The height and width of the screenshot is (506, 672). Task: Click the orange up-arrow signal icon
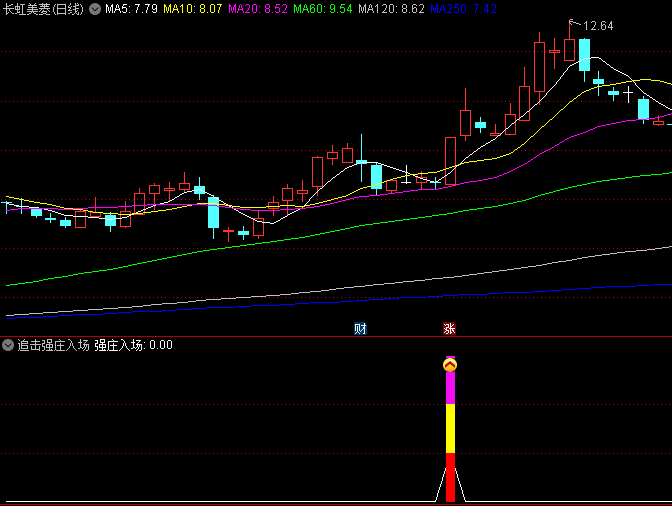450,365
